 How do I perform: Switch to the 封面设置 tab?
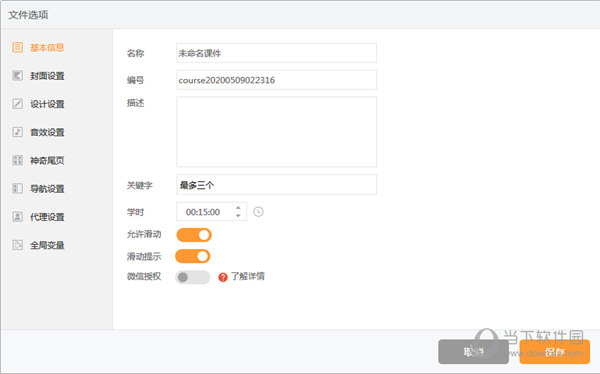(47, 76)
